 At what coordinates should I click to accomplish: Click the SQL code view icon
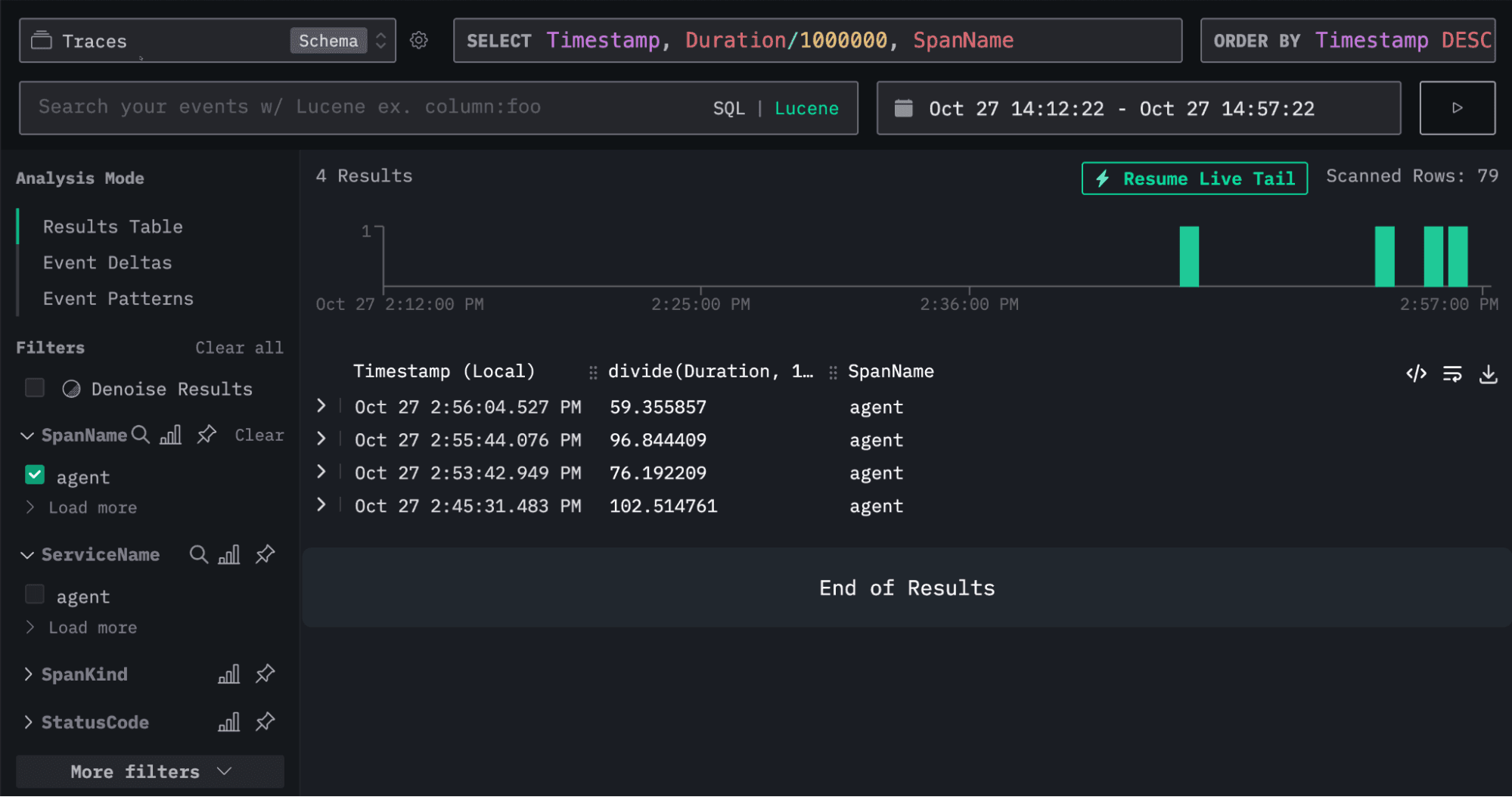pyautogui.click(x=1416, y=374)
